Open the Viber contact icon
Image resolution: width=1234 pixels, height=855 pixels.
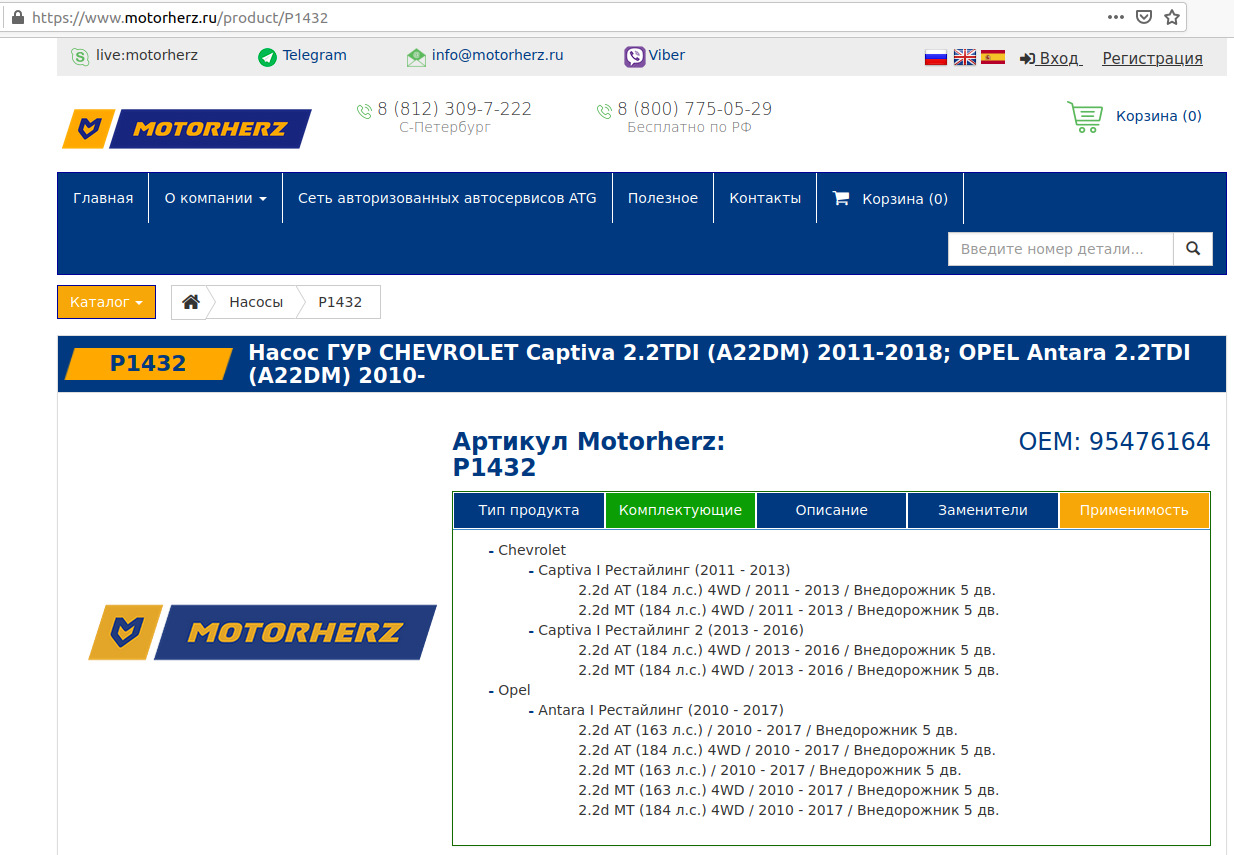(634, 56)
